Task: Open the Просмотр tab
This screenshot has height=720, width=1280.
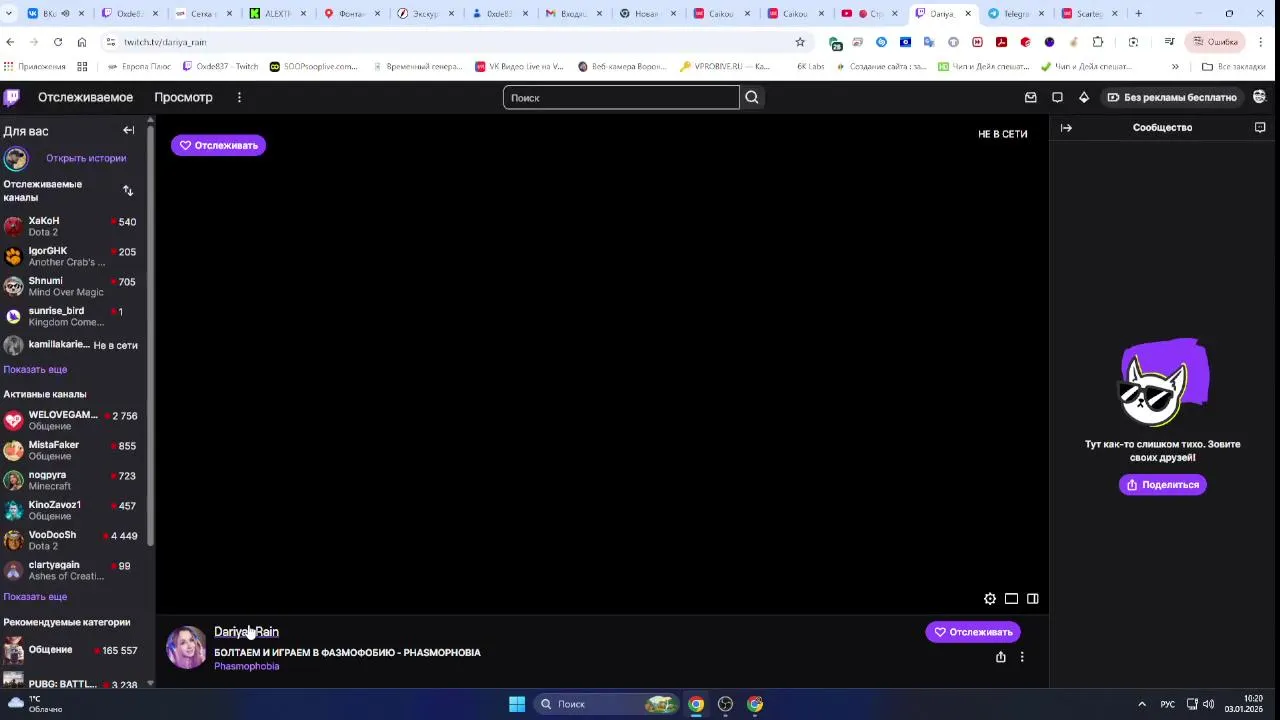Action: coord(183,97)
